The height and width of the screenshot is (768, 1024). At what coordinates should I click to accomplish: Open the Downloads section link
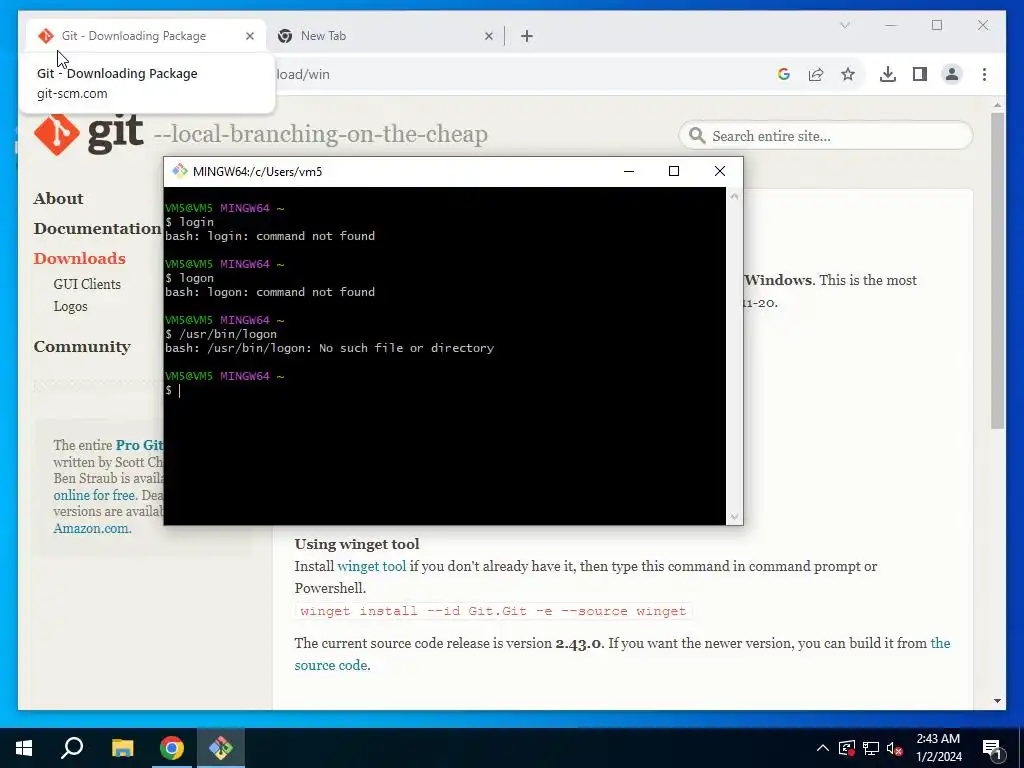click(80, 259)
